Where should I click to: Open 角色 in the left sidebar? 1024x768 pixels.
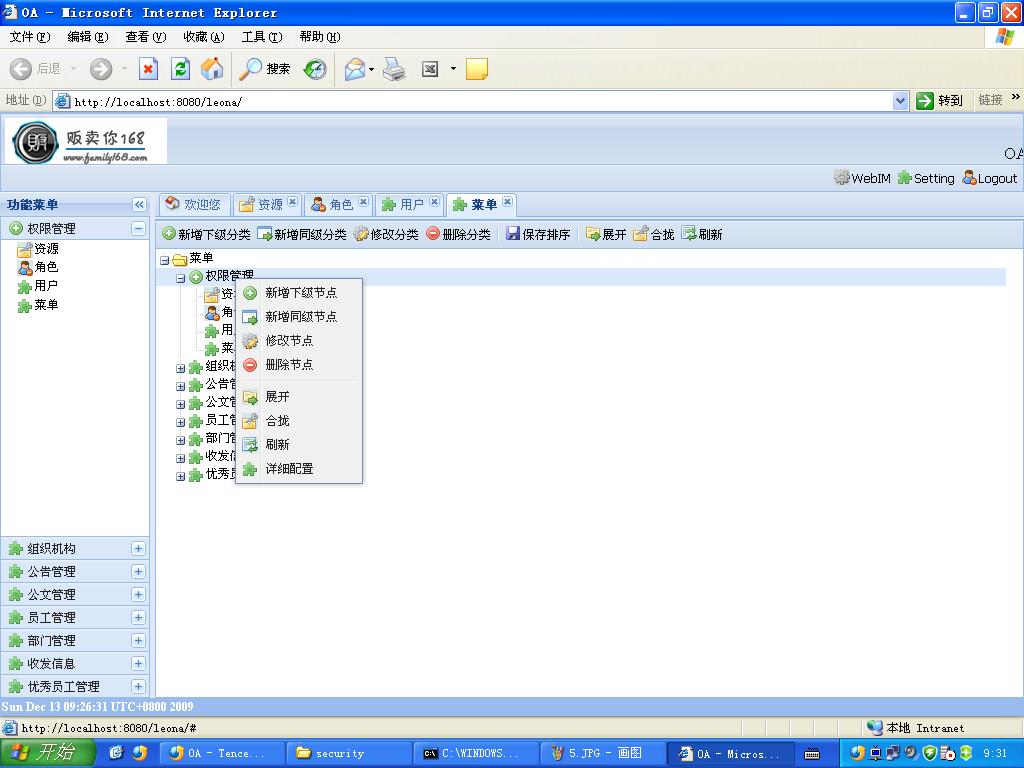click(x=39, y=267)
